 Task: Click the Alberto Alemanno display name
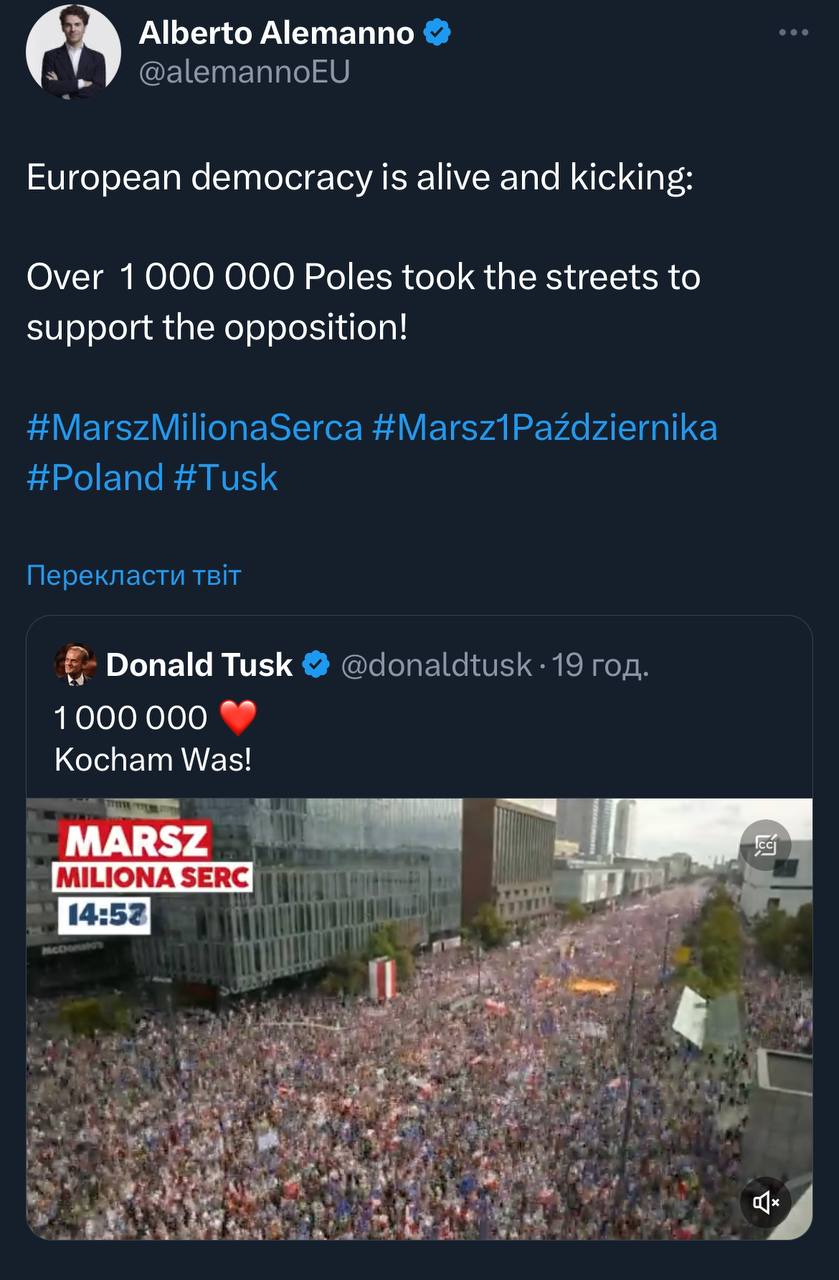276,33
